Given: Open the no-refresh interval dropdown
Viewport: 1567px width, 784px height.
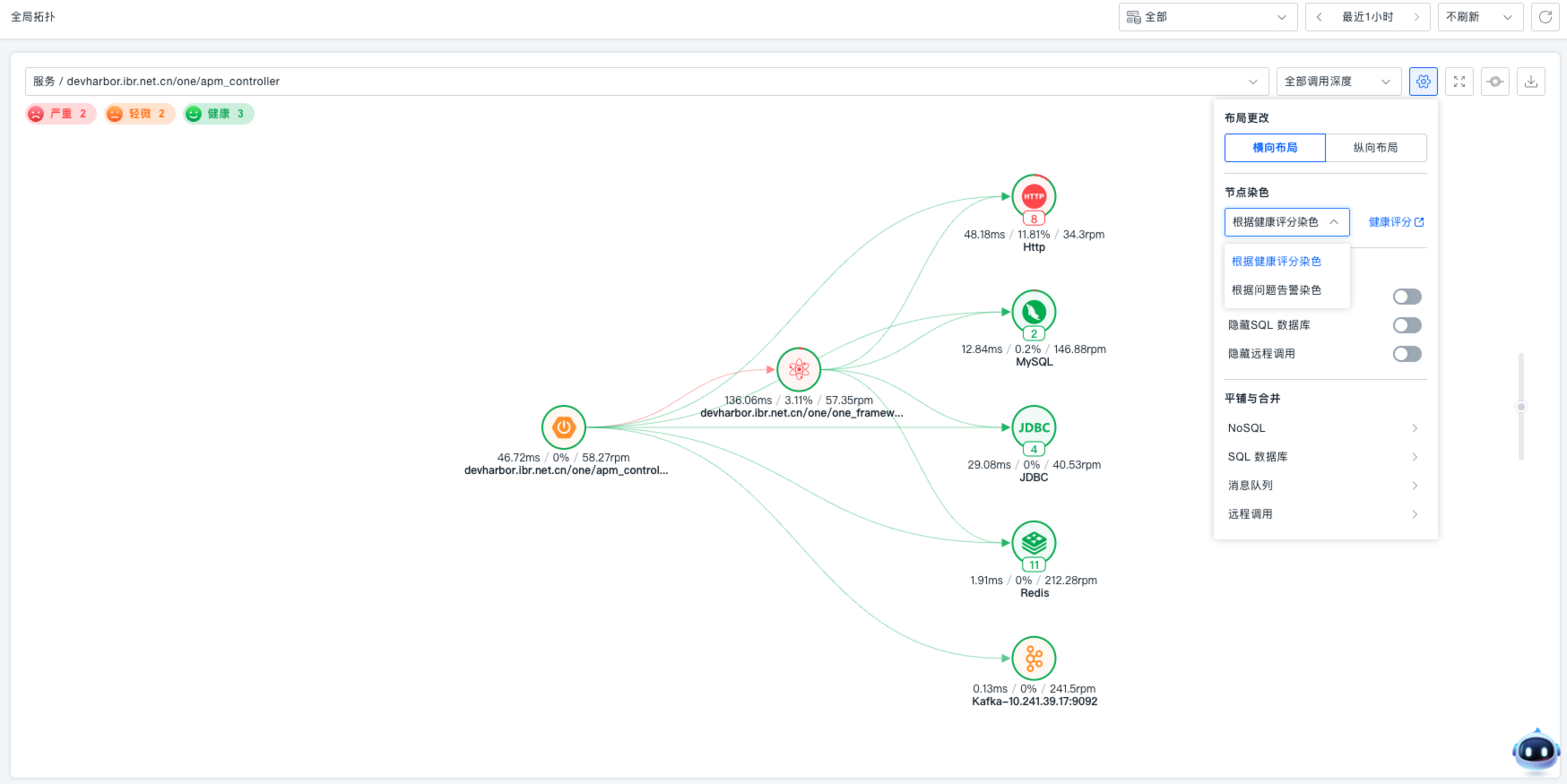Looking at the screenshot, I should [1479, 17].
